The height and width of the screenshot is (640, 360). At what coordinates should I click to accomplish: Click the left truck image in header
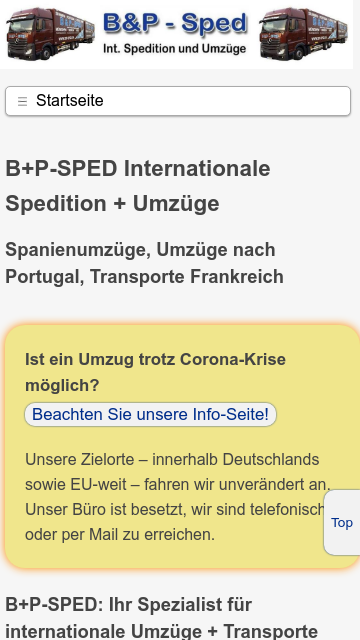[50, 34]
